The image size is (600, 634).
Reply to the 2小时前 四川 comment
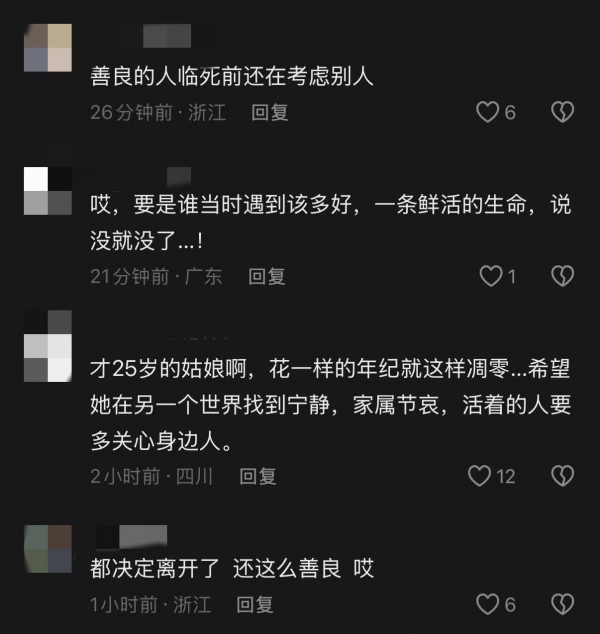pyautogui.click(x=258, y=476)
